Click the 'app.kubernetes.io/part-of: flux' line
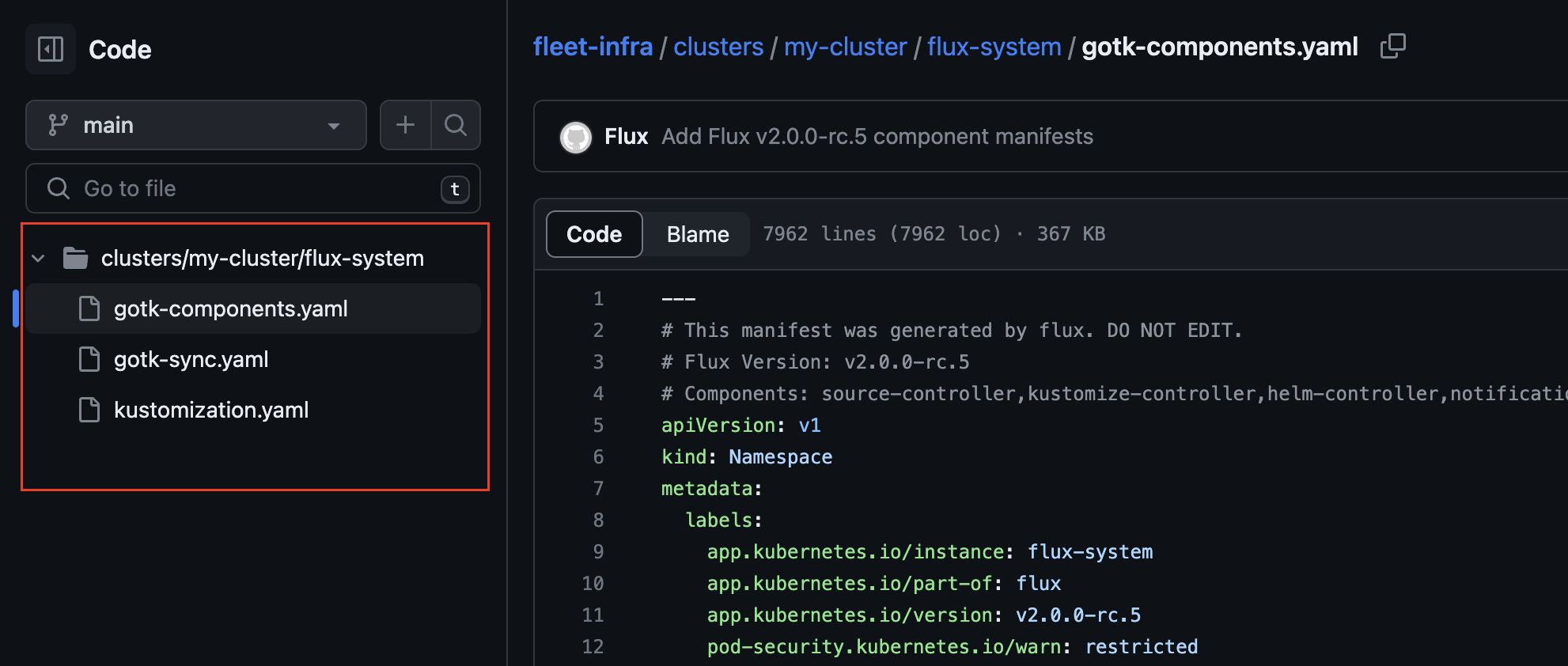Viewport: 1568px width, 666px height. coord(884,584)
